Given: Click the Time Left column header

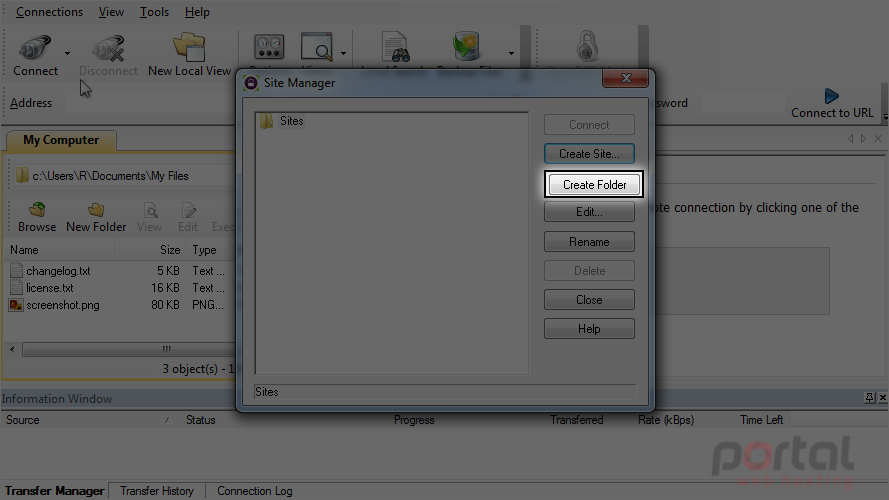Looking at the screenshot, I should pos(761,420).
